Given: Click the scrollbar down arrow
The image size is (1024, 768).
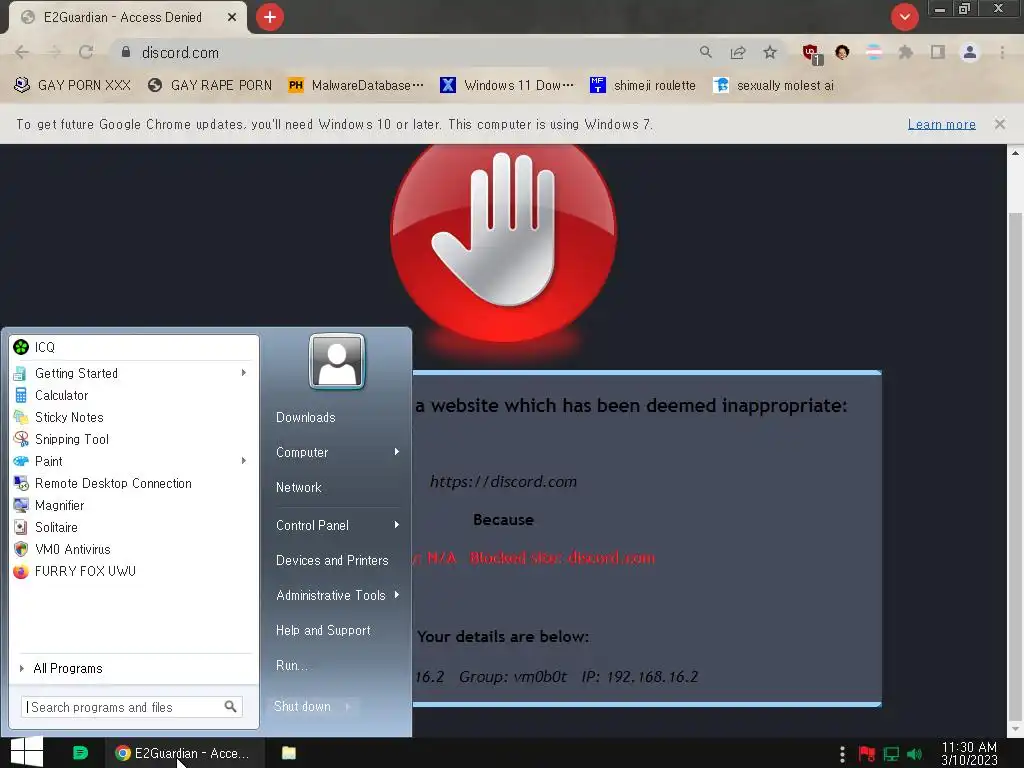Looking at the screenshot, I should click(1015, 728).
